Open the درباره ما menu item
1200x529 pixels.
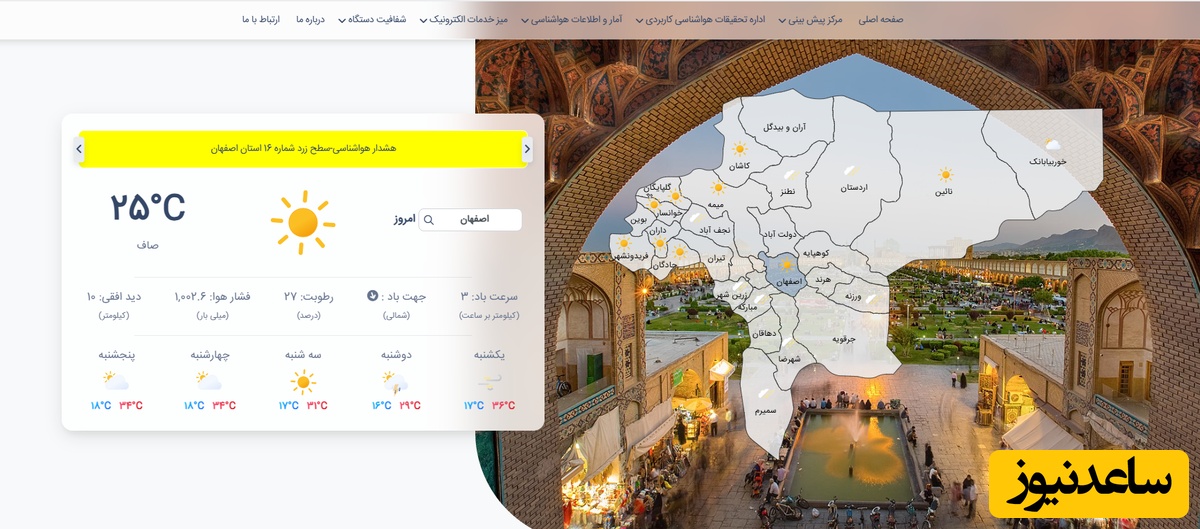pos(311,19)
